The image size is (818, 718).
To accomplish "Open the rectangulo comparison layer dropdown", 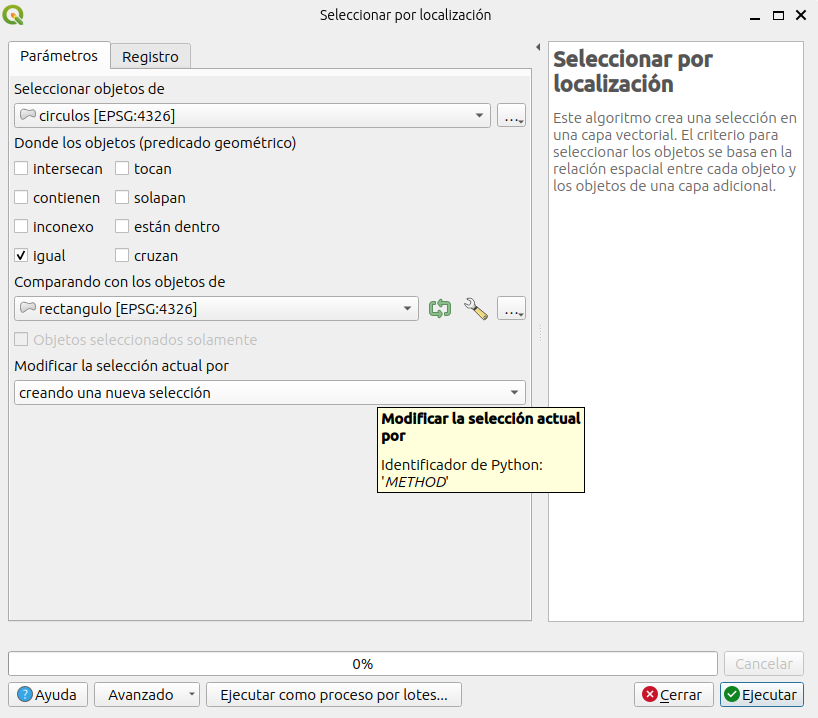I will pyautogui.click(x=217, y=309).
